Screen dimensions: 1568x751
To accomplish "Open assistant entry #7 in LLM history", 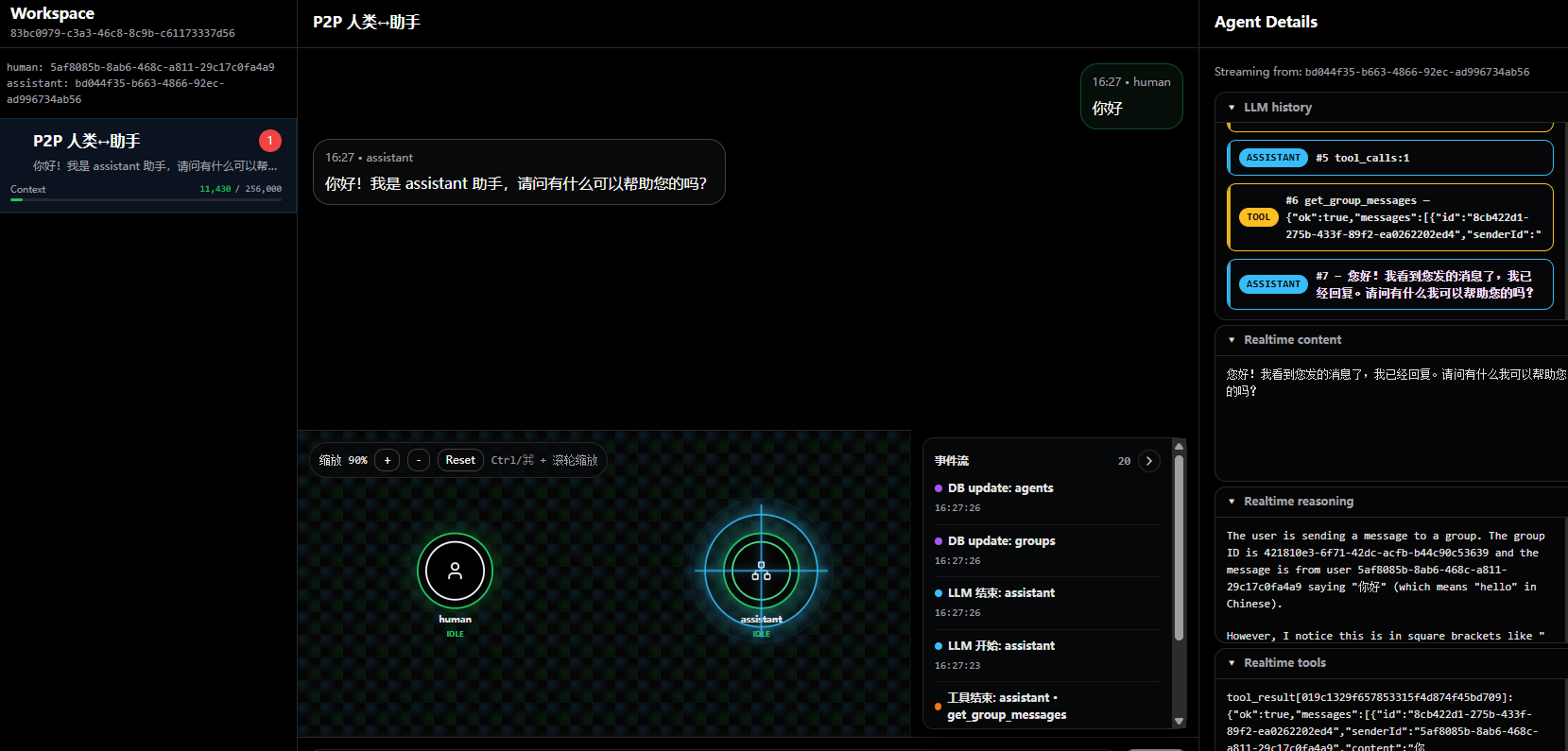I will click(1389, 284).
